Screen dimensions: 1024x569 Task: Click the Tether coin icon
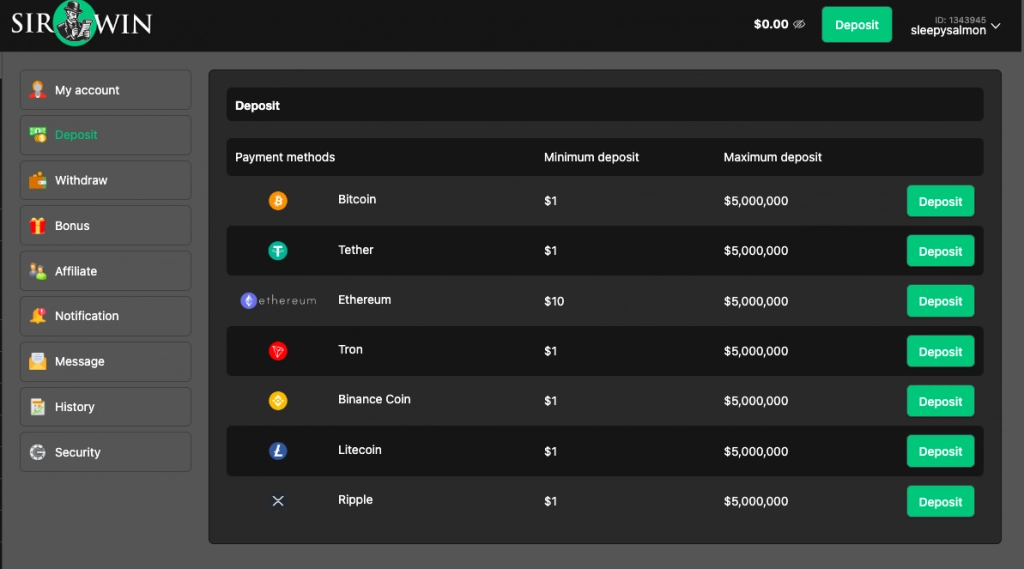[278, 251]
